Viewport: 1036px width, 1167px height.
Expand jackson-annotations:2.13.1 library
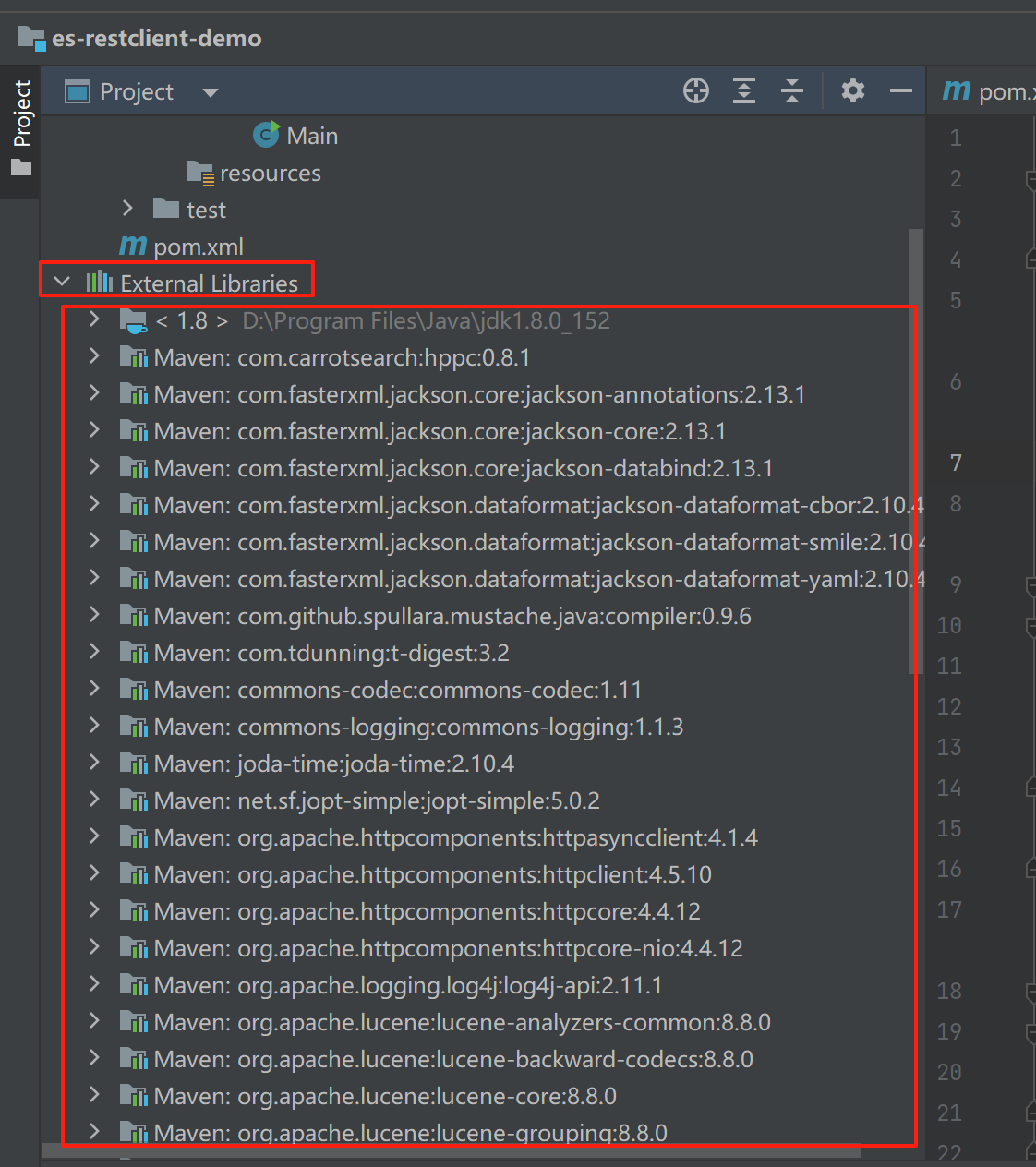94,393
